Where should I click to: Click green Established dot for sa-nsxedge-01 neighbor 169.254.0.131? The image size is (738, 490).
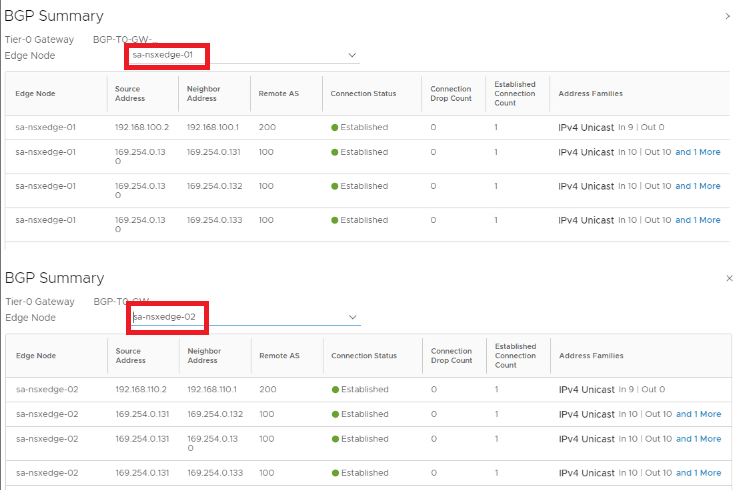[335, 152]
